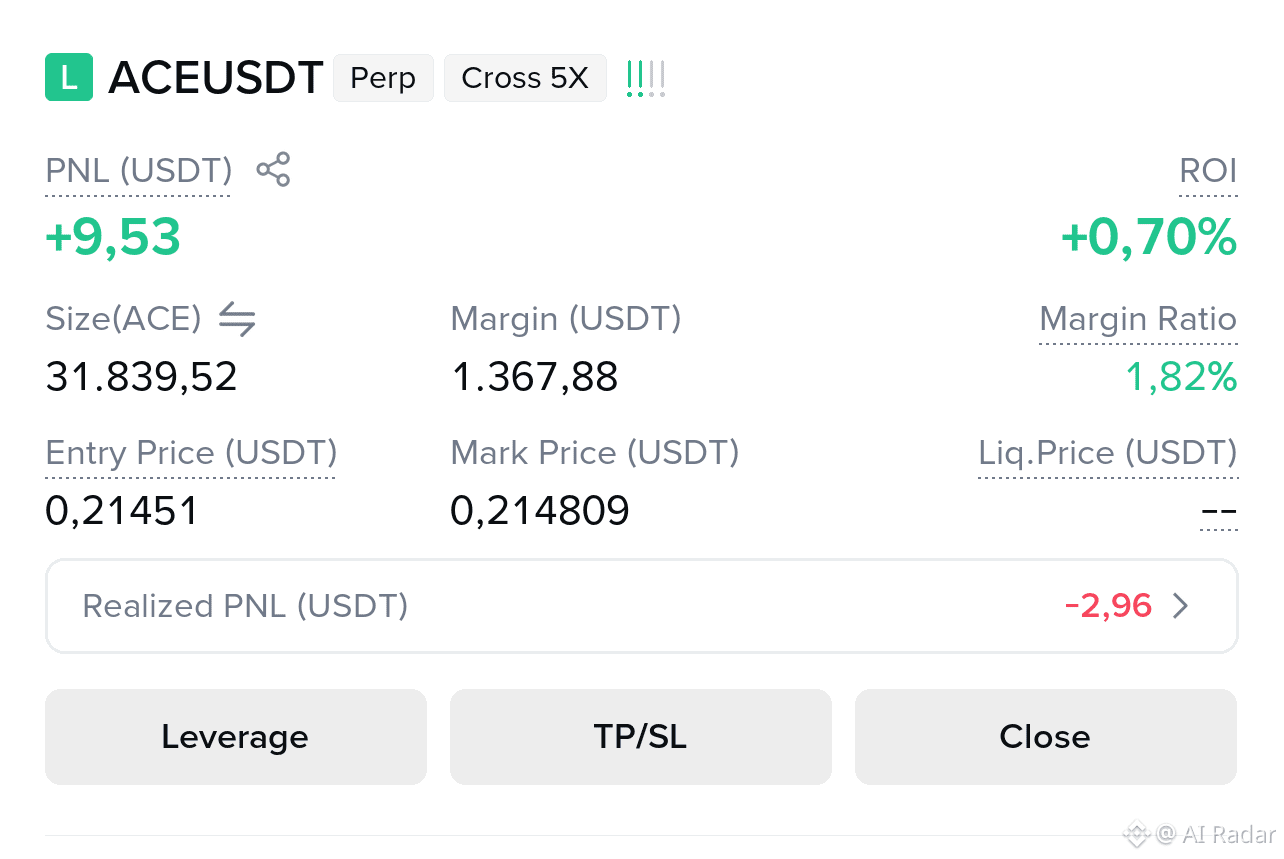
Task: Click the ACEUSDT symbol name
Action: (x=216, y=78)
